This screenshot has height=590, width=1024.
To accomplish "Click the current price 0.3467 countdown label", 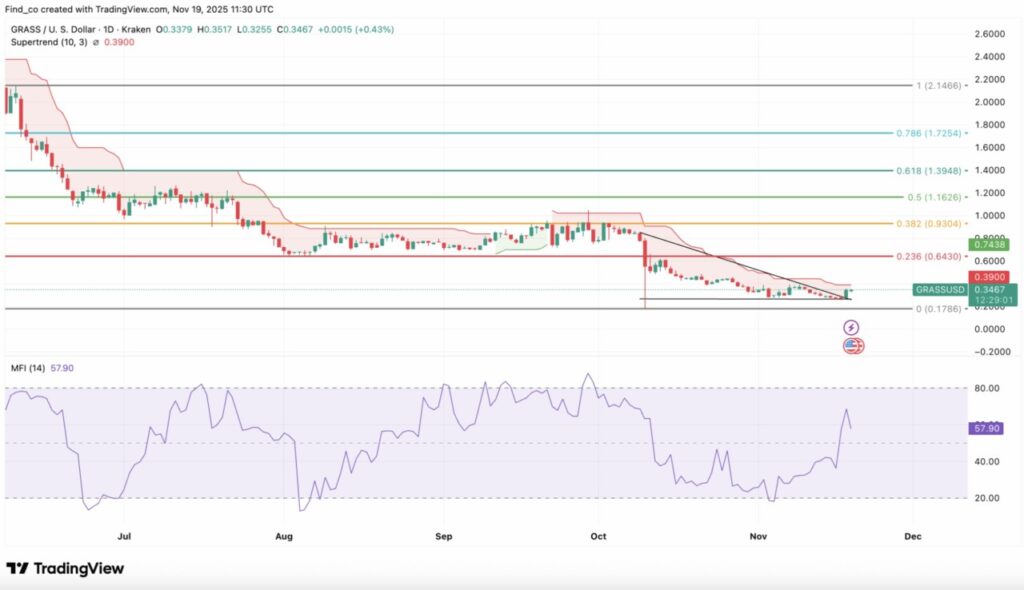I will coord(993,293).
